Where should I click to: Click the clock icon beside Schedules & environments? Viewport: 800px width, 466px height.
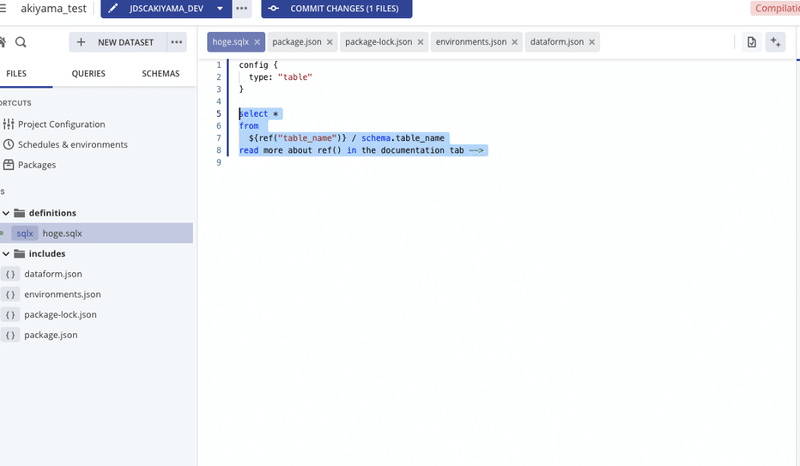click(x=8, y=144)
